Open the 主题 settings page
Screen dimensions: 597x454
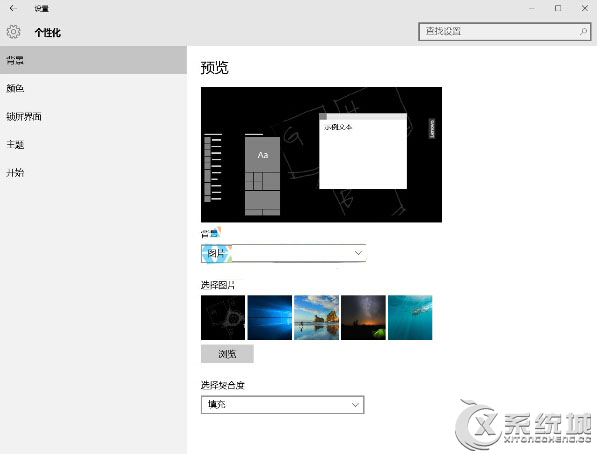coord(93,145)
